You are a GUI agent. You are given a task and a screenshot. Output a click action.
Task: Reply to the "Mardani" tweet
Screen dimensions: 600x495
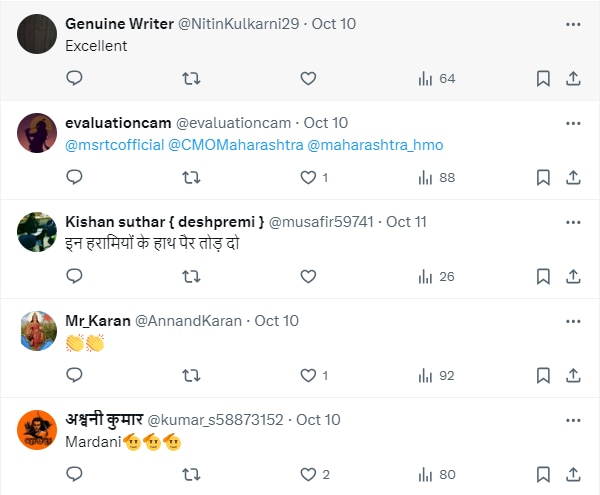tap(74, 474)
